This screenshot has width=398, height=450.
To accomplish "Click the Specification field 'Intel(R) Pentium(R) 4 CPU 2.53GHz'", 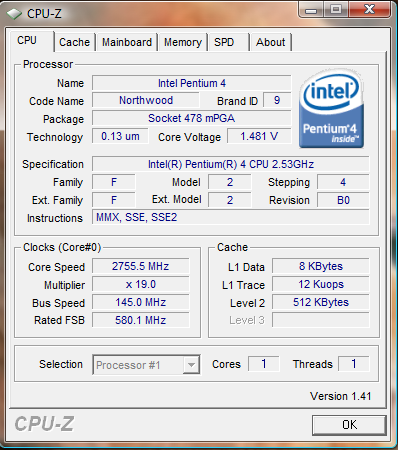I will point(231,164).
